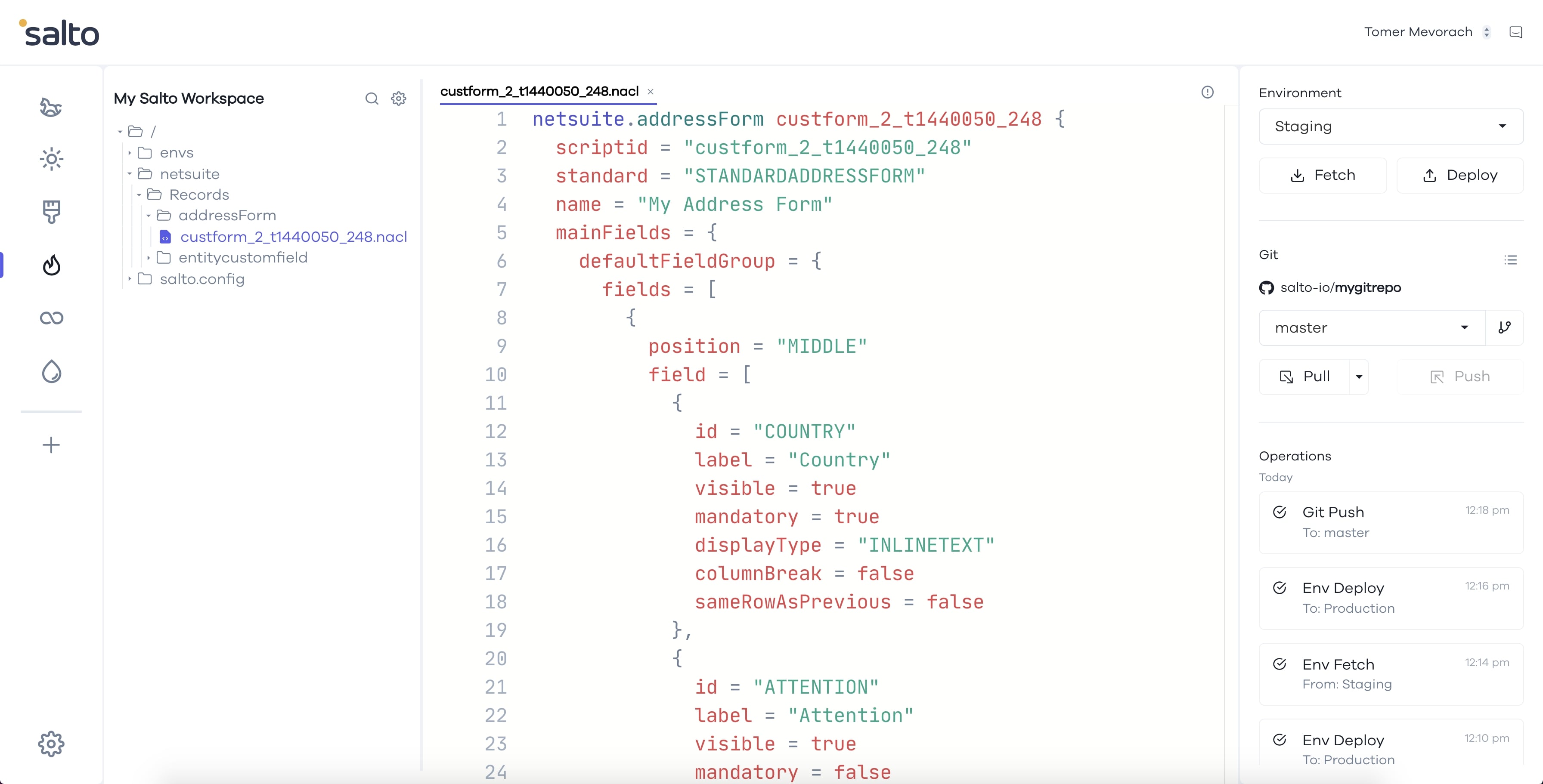Collapse the Records folder
The image size is (1543, 784).
[x=139, y=195]
